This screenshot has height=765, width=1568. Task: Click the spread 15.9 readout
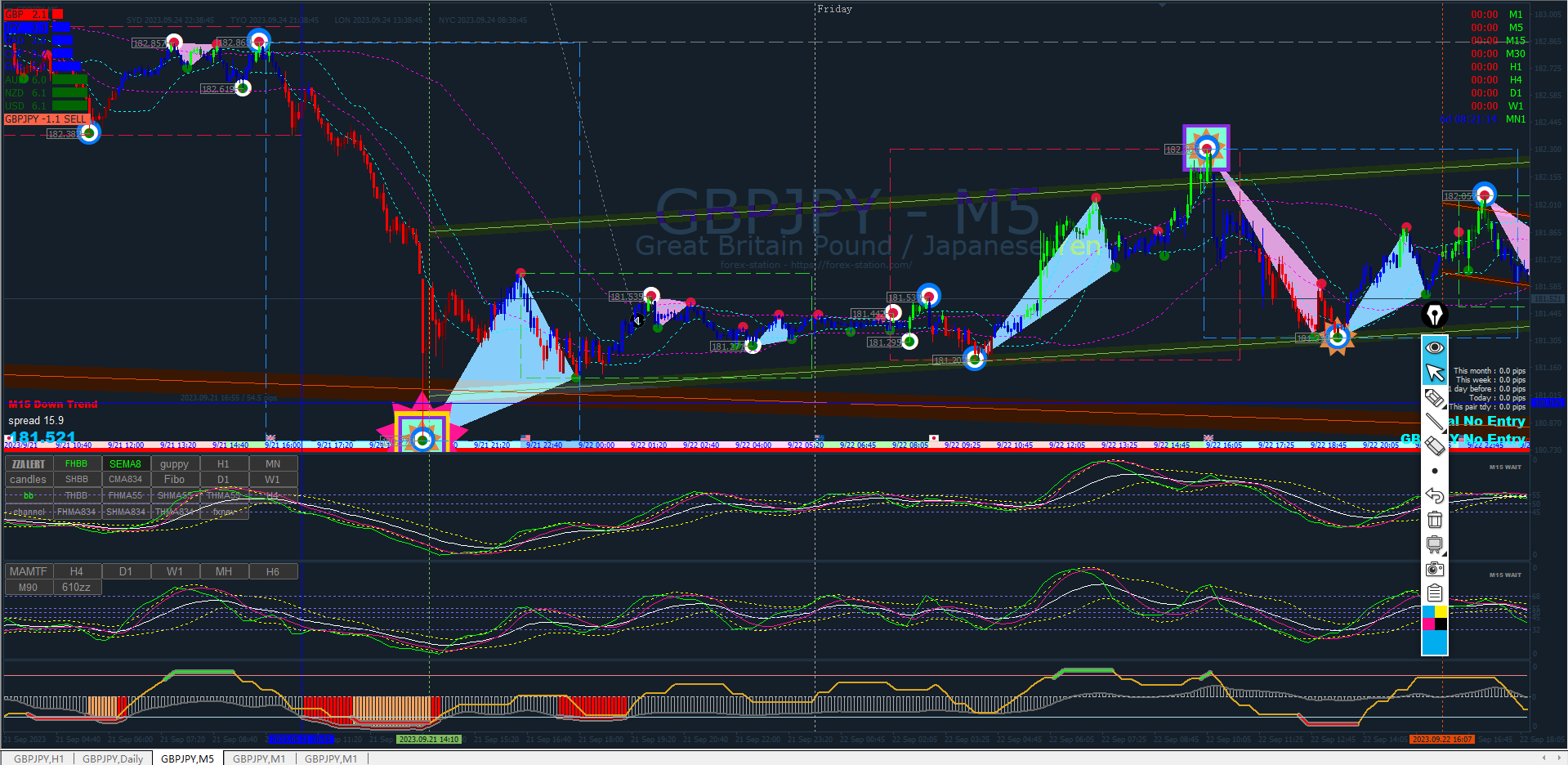point(36,421)
